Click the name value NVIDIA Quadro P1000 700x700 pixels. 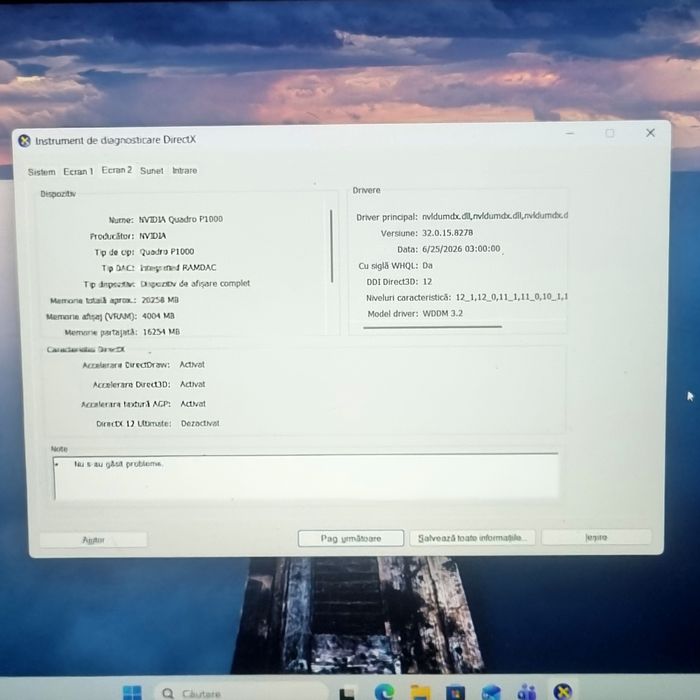coord(181,219)
